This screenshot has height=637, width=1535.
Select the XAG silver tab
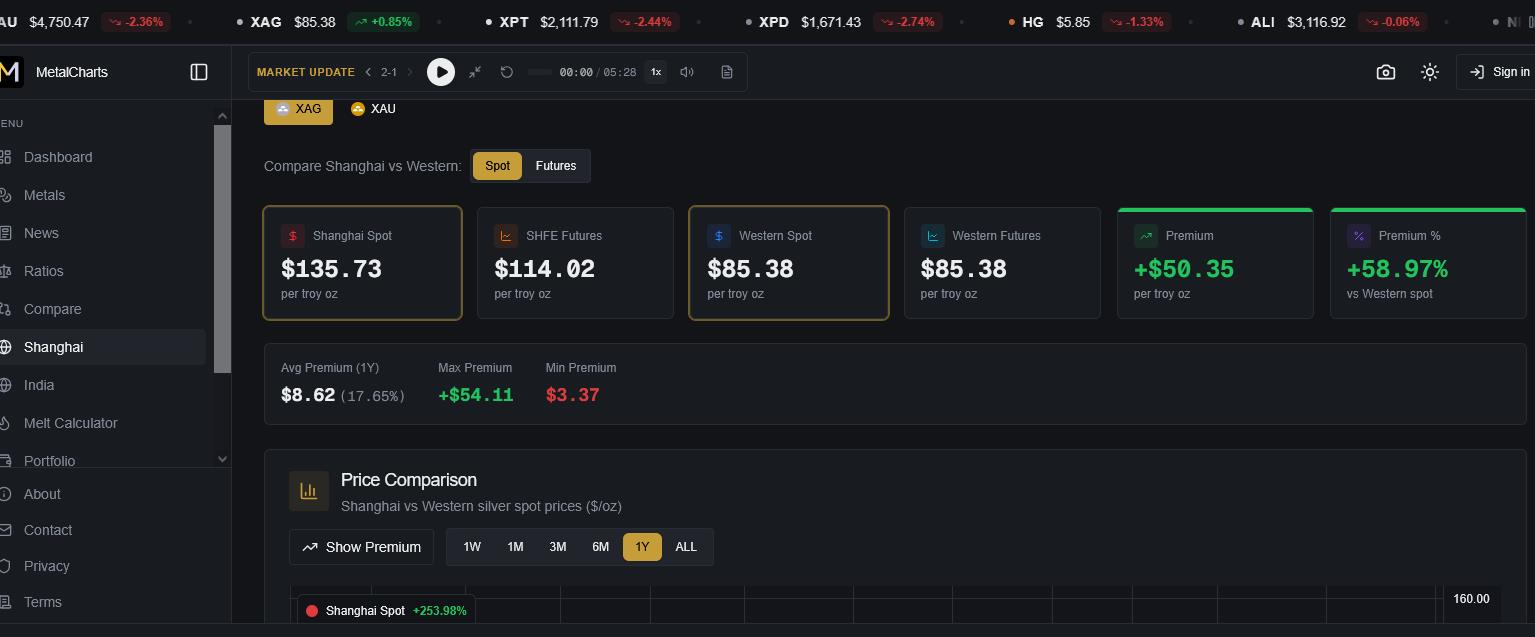(298, 109)
